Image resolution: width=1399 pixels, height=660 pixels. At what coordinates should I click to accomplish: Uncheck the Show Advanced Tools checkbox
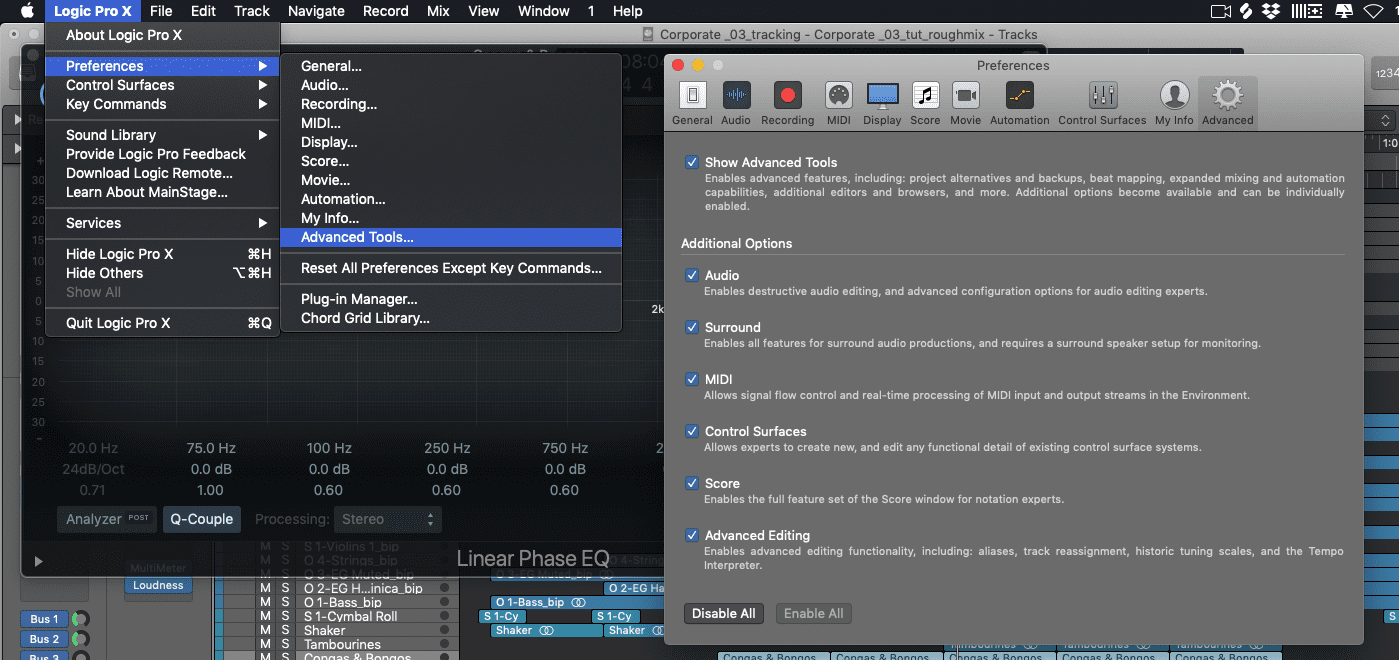pos(692,162)
